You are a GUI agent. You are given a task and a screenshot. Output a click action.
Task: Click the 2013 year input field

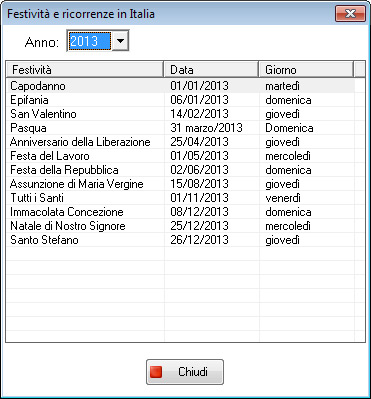(90, 41)
